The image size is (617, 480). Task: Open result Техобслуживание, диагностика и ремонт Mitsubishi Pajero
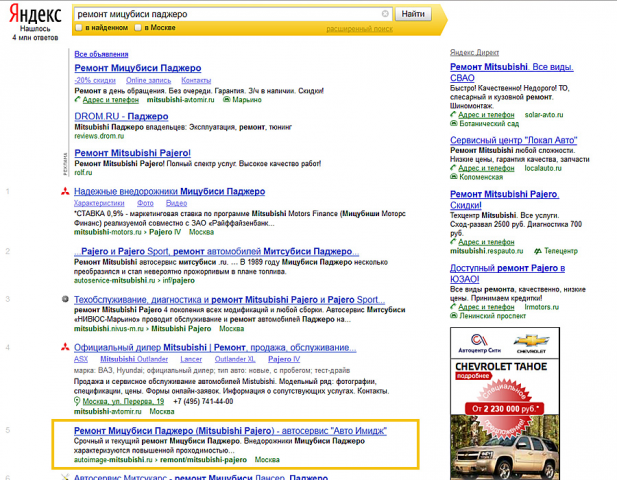tap(229, 300)
